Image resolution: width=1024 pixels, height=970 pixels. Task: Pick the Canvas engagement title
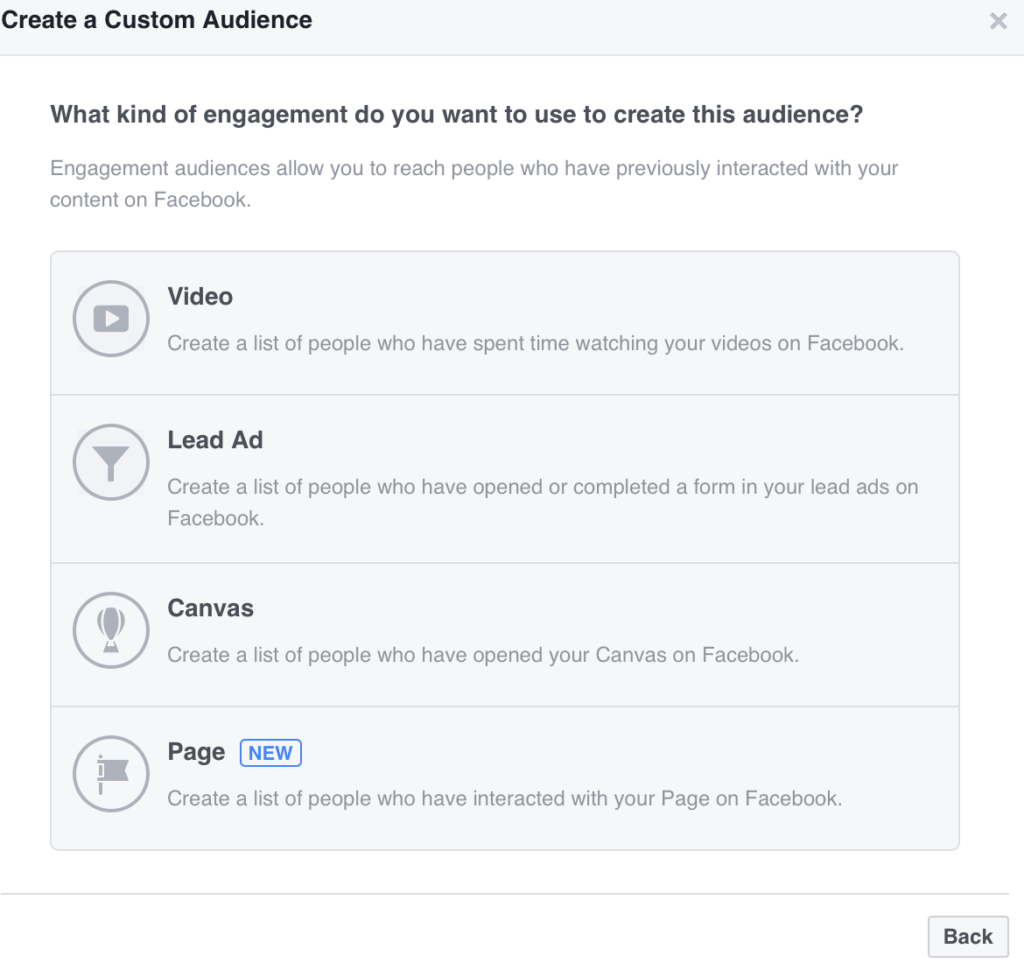[x=210, y=608]
